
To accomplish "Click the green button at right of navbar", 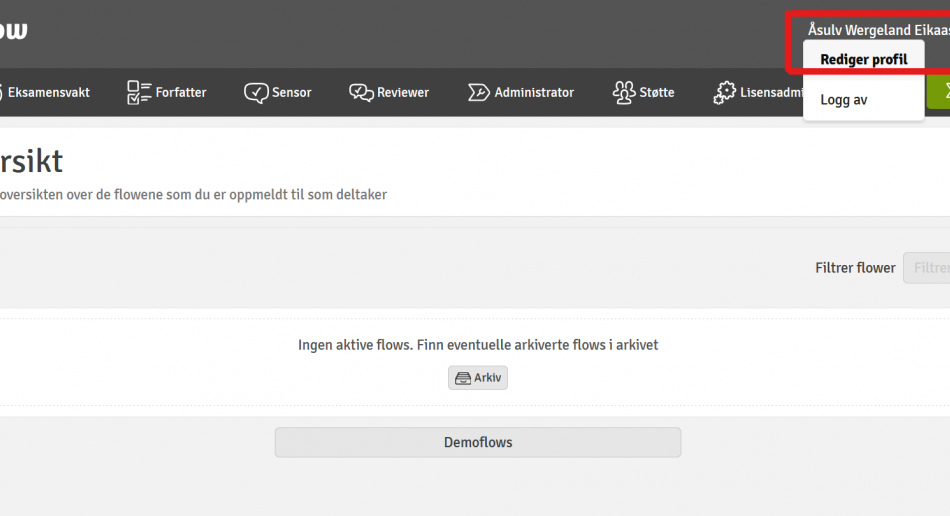I will (939, 92).
